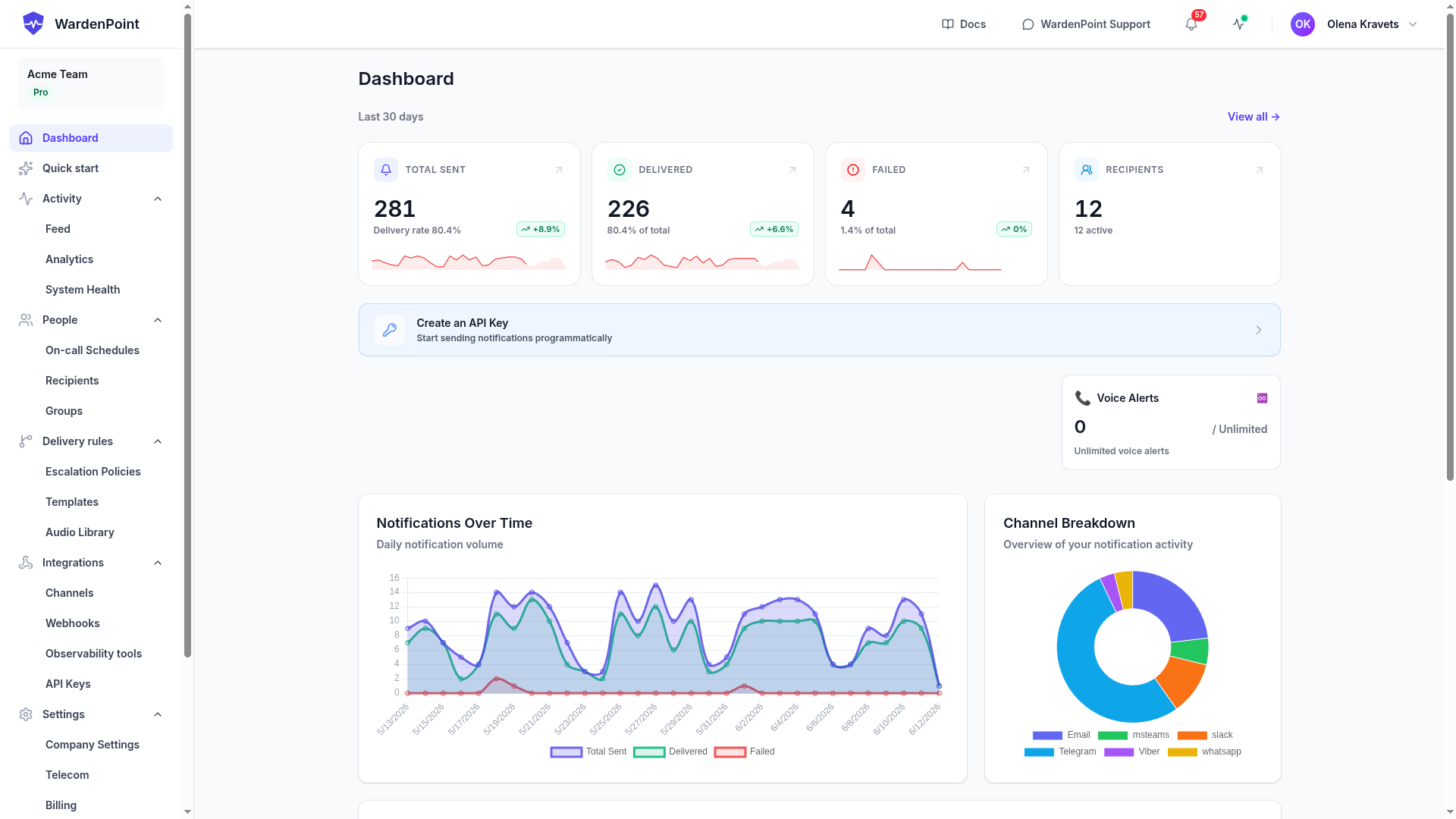Click the sidebar scrollbar
Viewport: 1456px width, 819px height.
point(187,334)
